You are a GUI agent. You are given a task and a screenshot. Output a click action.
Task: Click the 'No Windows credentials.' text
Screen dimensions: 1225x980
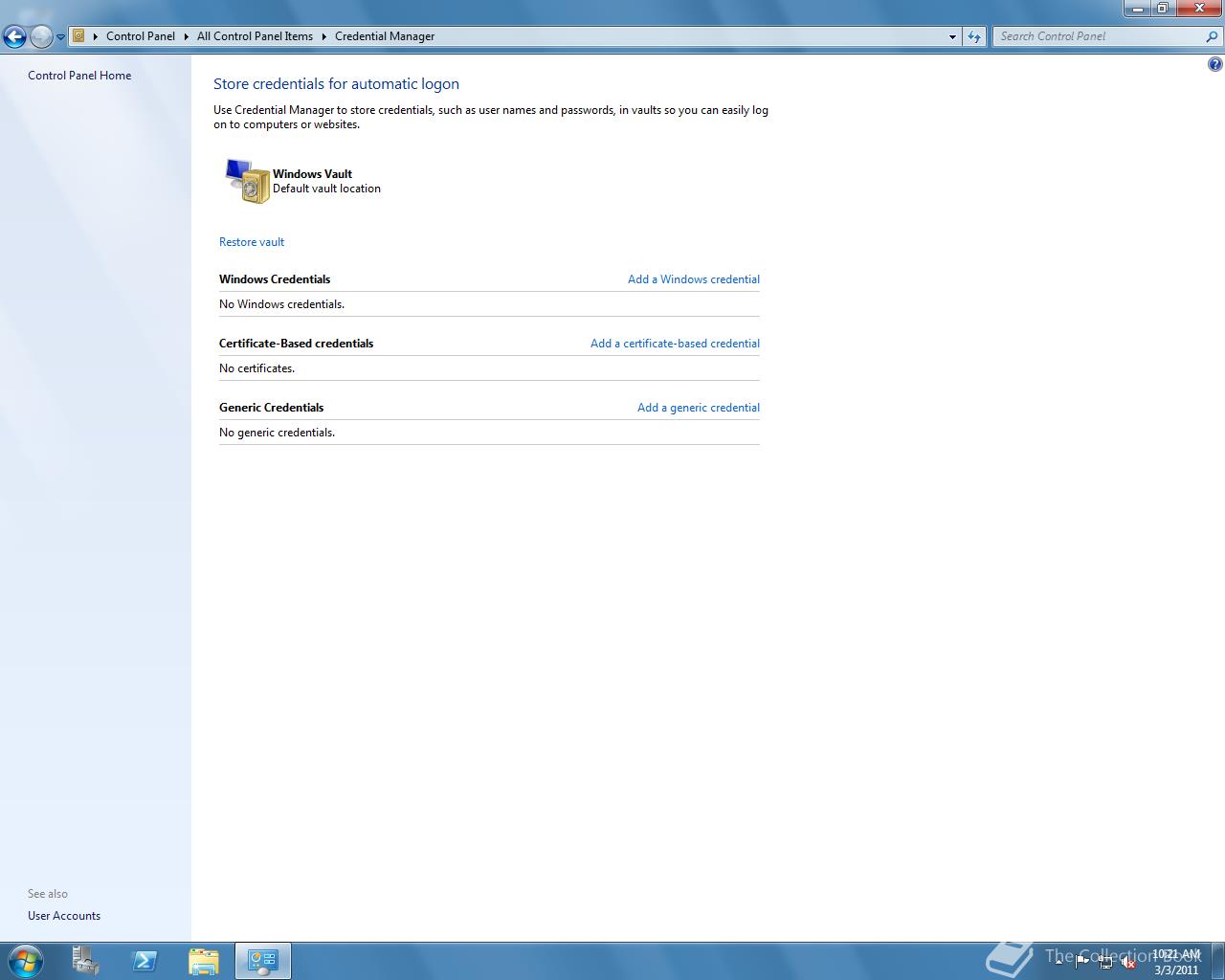coord(281,304)
